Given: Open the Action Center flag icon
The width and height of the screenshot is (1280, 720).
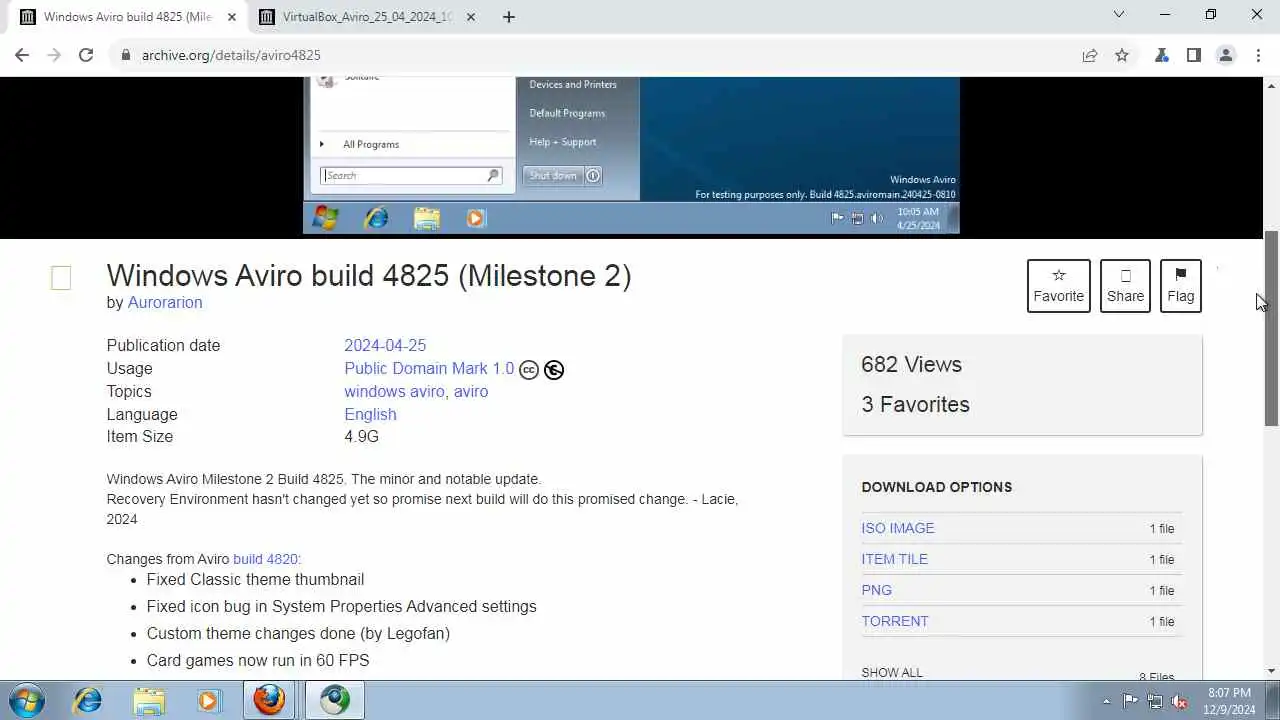Looking at the screenshot, I should click(x=1131, y=701).
